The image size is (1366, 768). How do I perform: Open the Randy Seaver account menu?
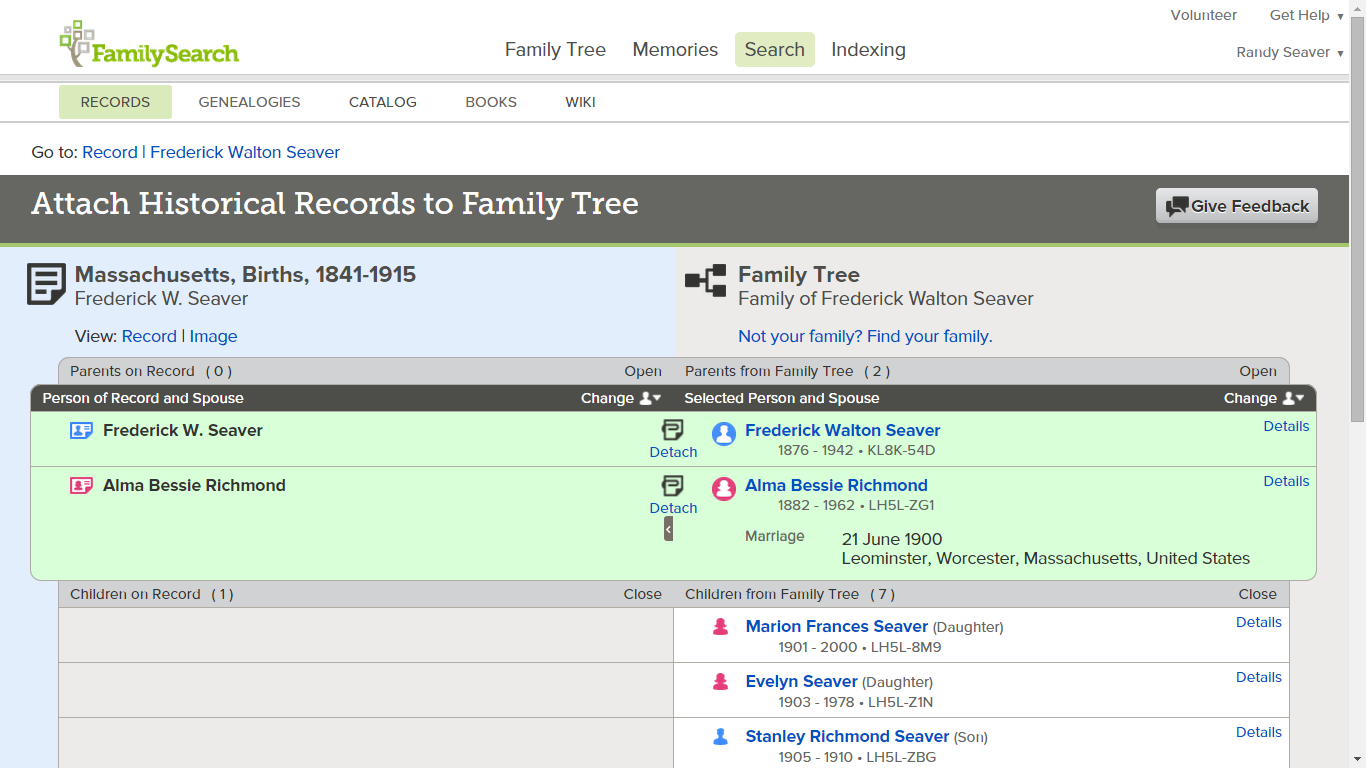point(1290,52)
